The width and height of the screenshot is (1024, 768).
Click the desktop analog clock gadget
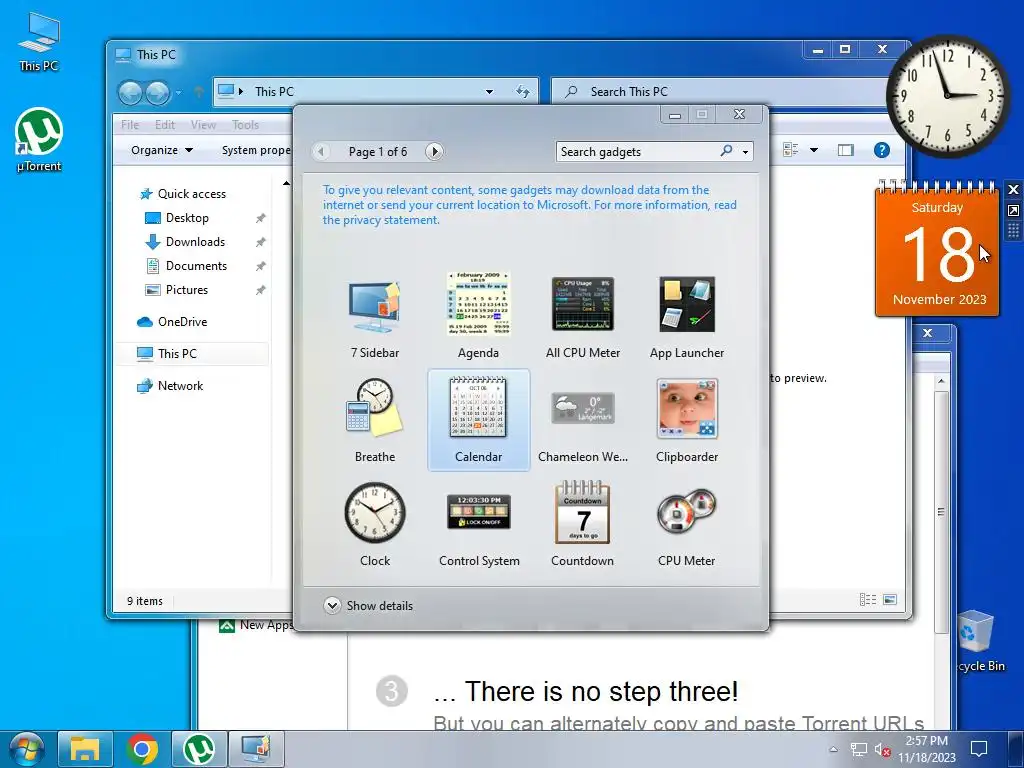coord(946,95)
